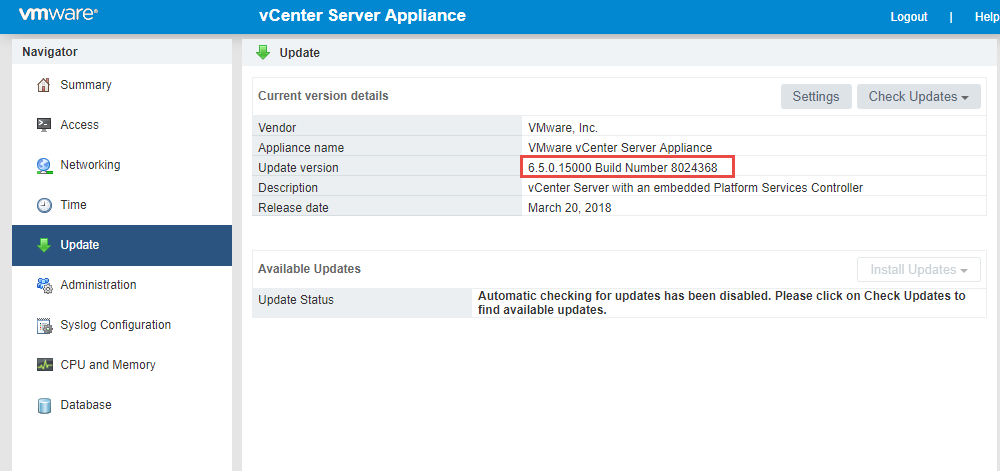Select the Update navigator item
The image size is (1000, 471).
(122, 245)
